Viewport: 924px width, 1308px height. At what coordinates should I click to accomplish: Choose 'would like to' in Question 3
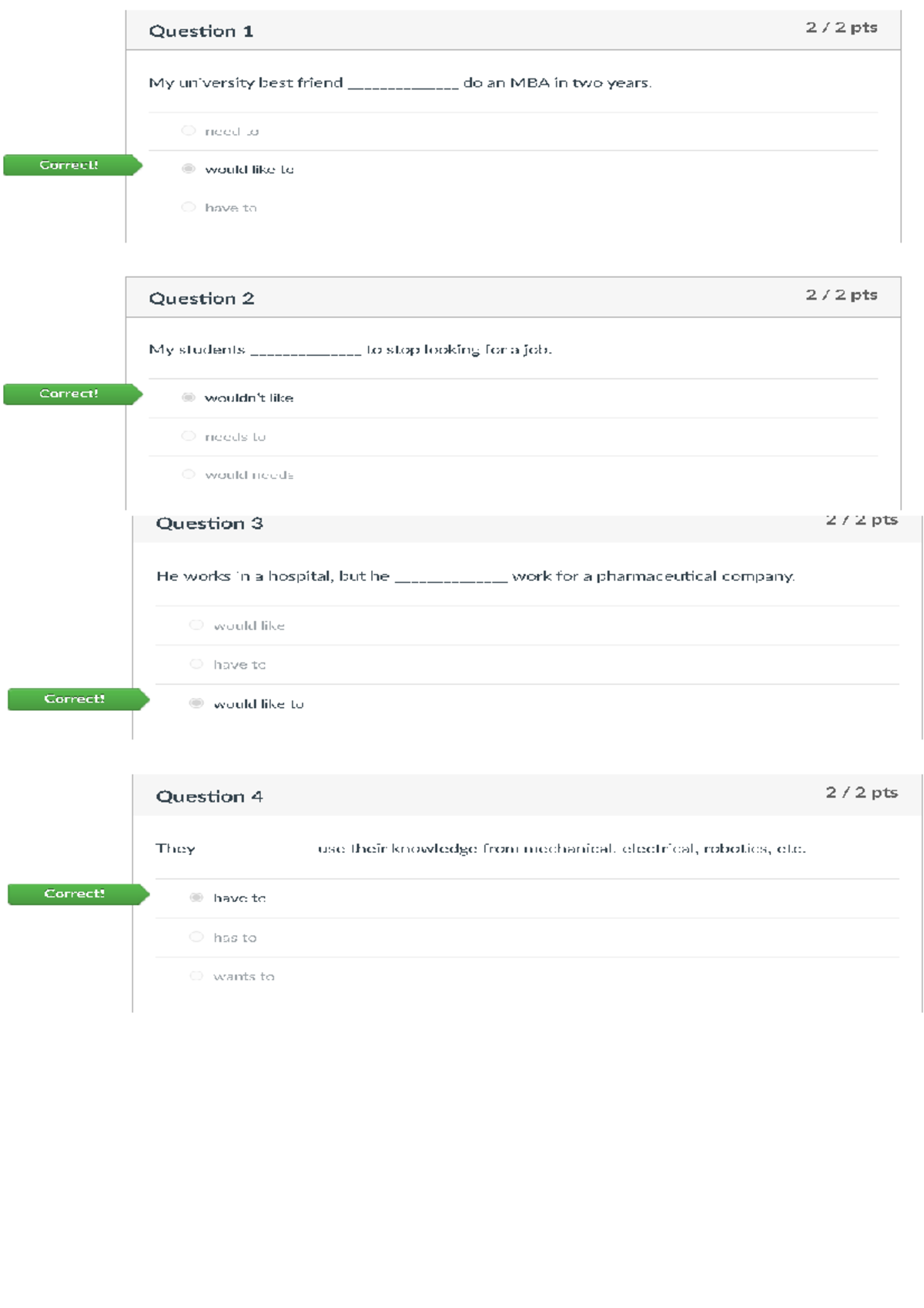(196, 703)
